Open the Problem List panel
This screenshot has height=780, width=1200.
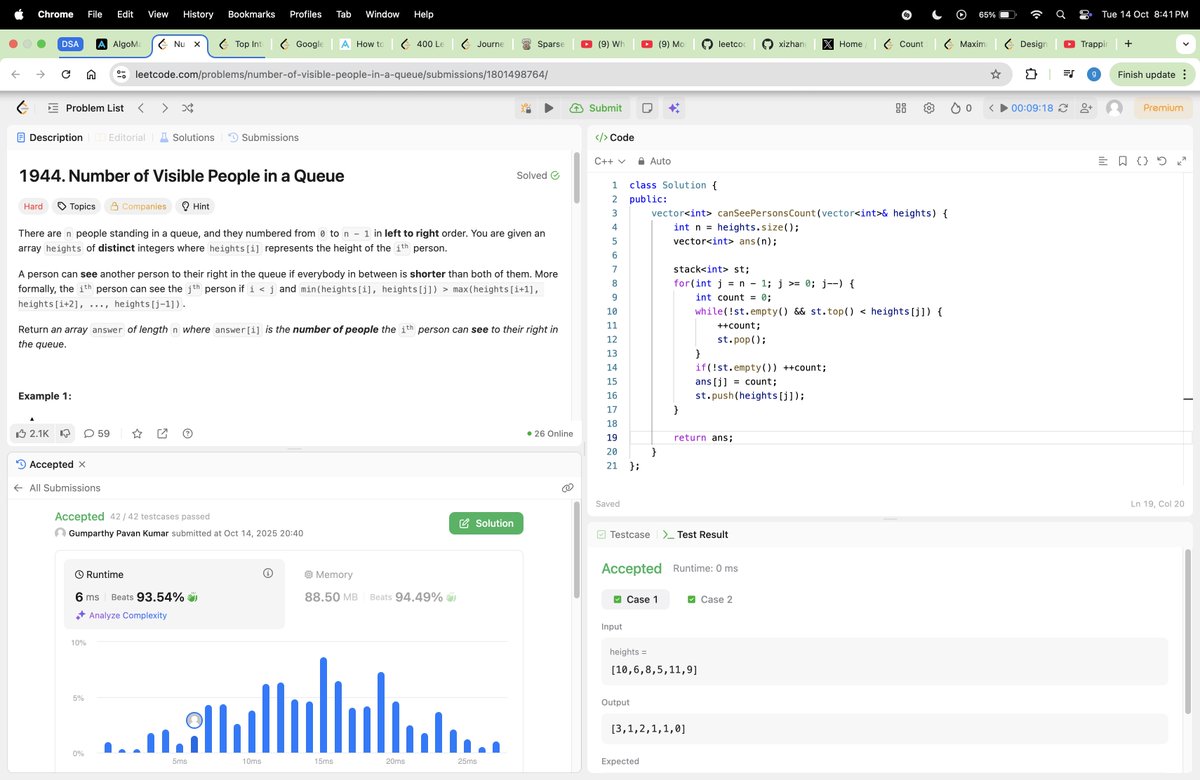coord(84,108)
